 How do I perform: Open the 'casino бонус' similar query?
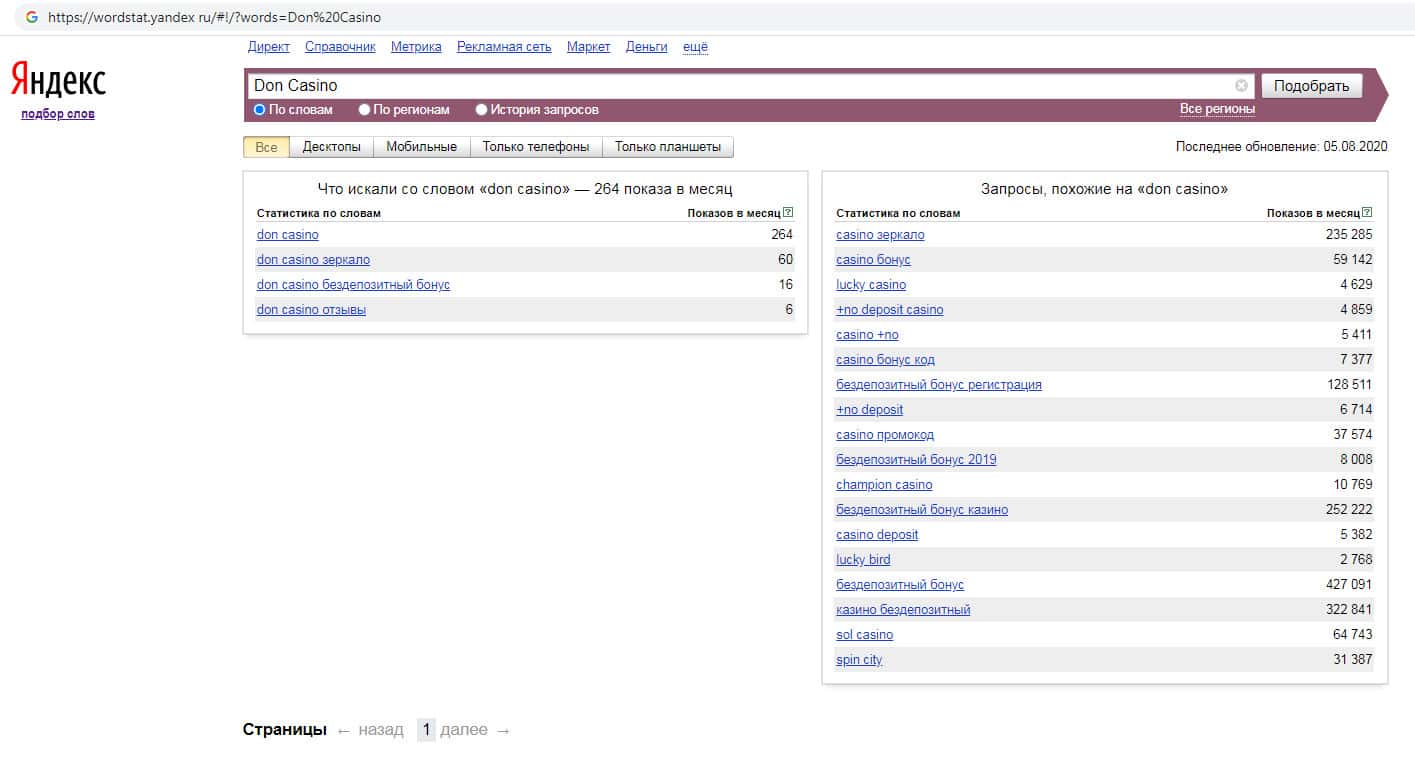coord(873,260)
